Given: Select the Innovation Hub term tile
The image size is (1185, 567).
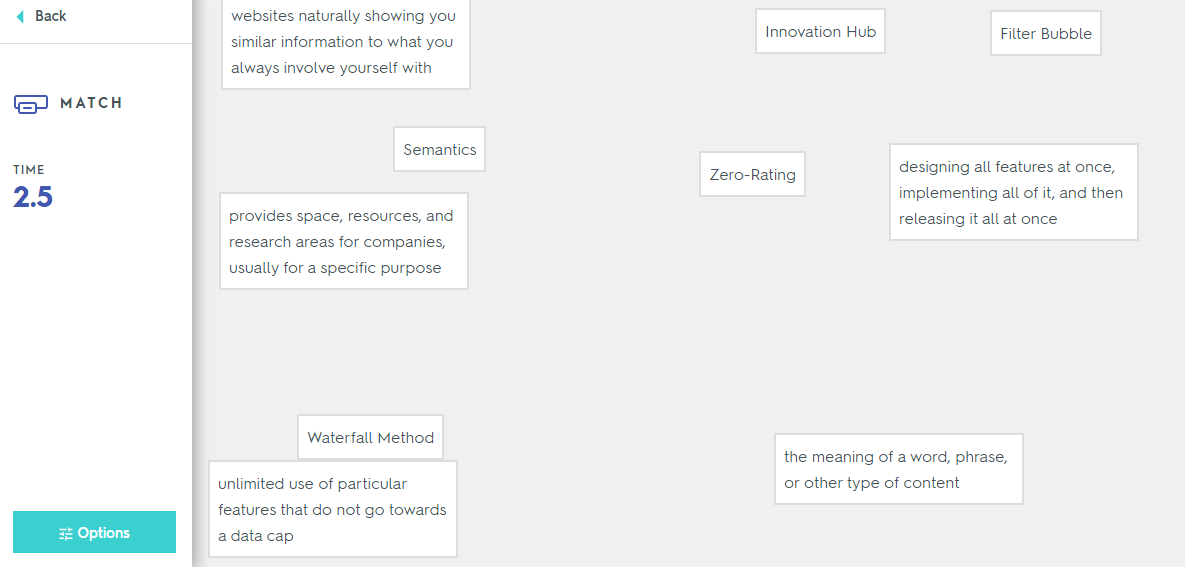Looking at the screenshot, I should point(820,31).
